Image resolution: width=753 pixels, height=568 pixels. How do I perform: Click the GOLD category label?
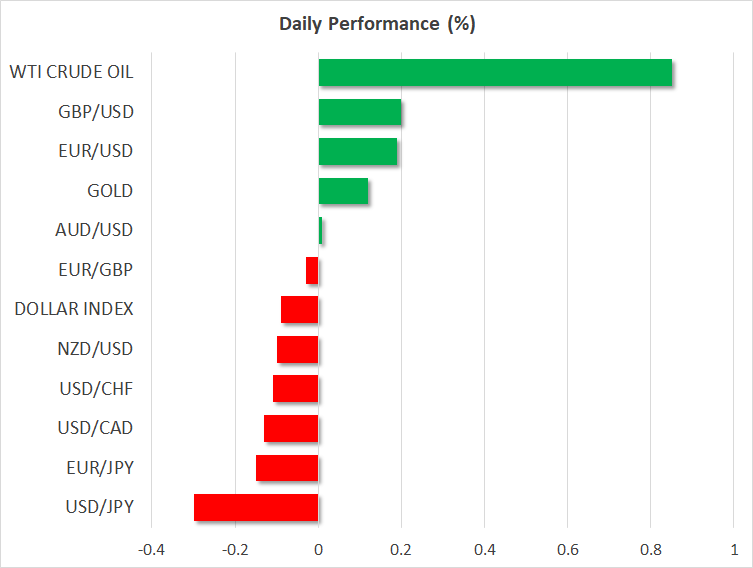(110, 191)
